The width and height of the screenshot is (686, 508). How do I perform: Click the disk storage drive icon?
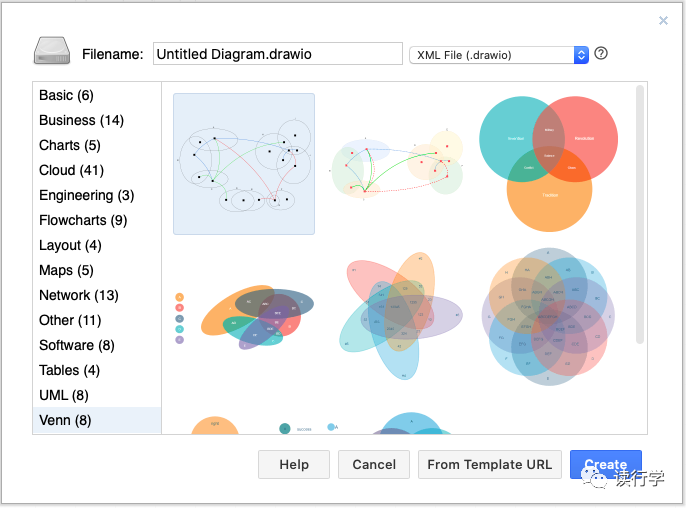(52, 51)
